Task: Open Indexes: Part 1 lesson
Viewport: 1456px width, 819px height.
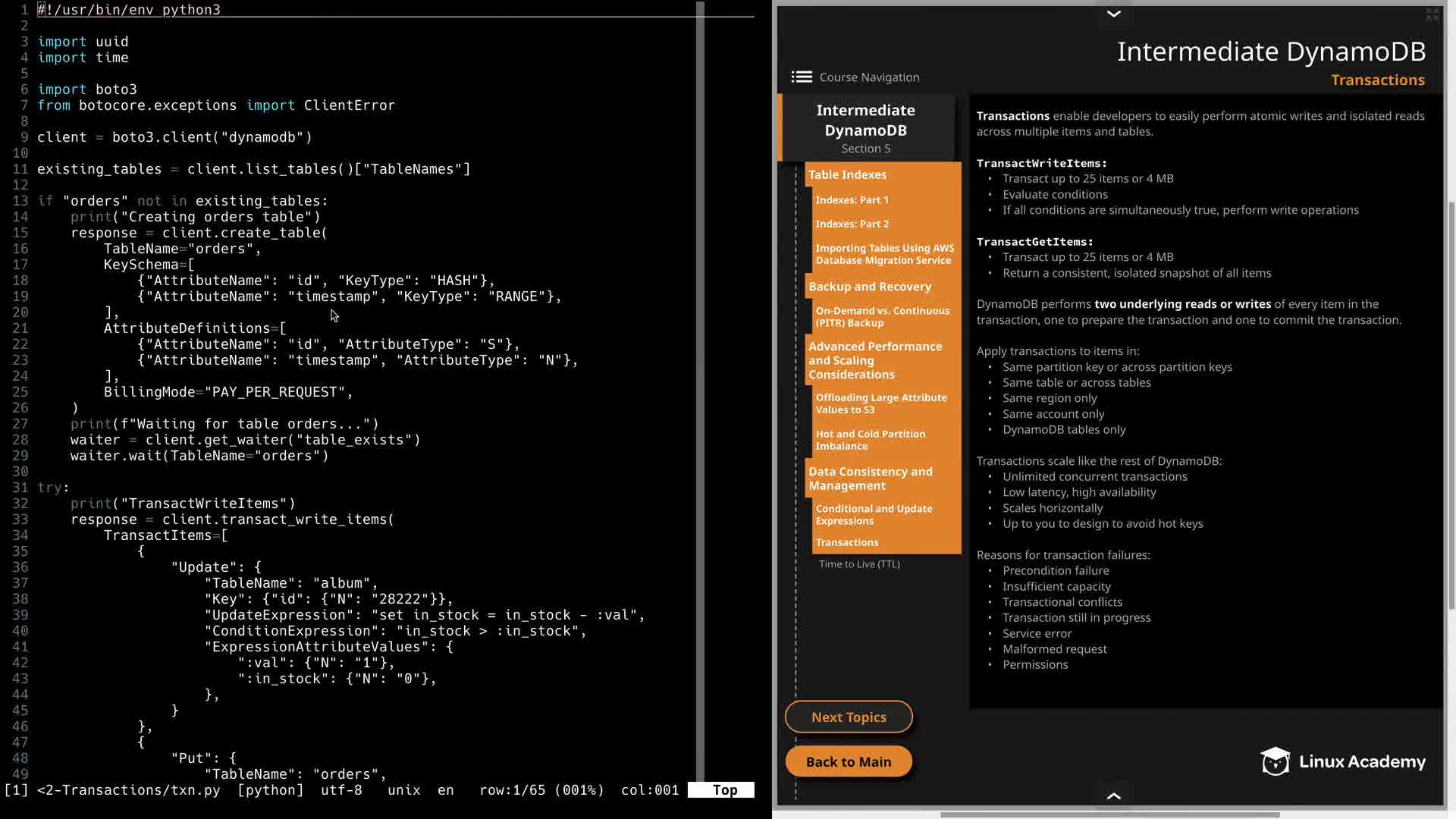Action: pyautogui.click(x=852, y=200)
